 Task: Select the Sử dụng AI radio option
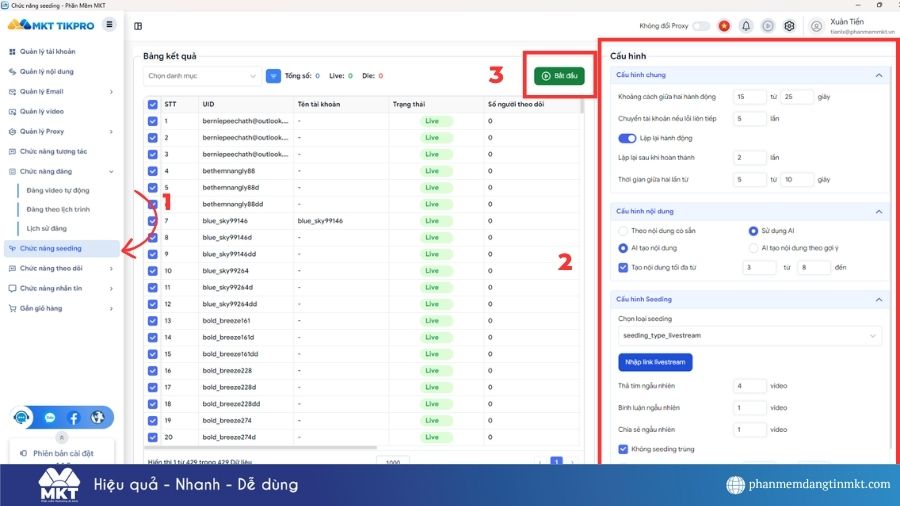pos(754,231)
